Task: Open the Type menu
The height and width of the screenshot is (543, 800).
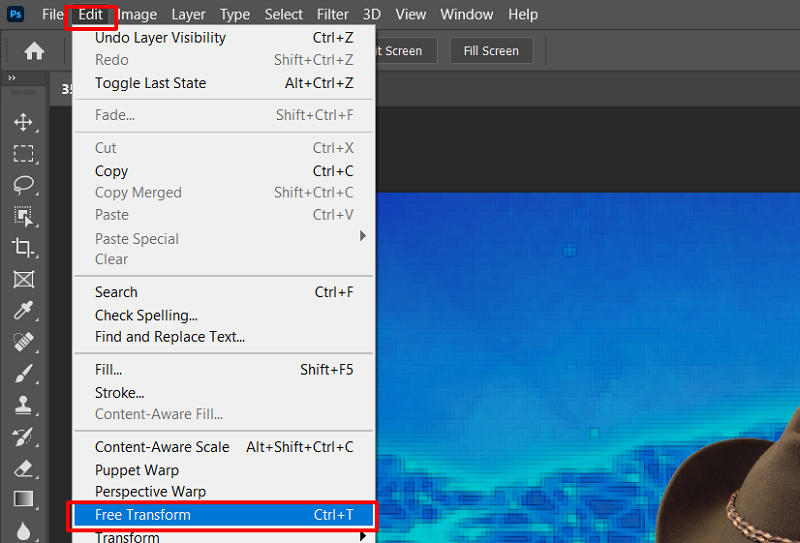Action: pos(235,14)
